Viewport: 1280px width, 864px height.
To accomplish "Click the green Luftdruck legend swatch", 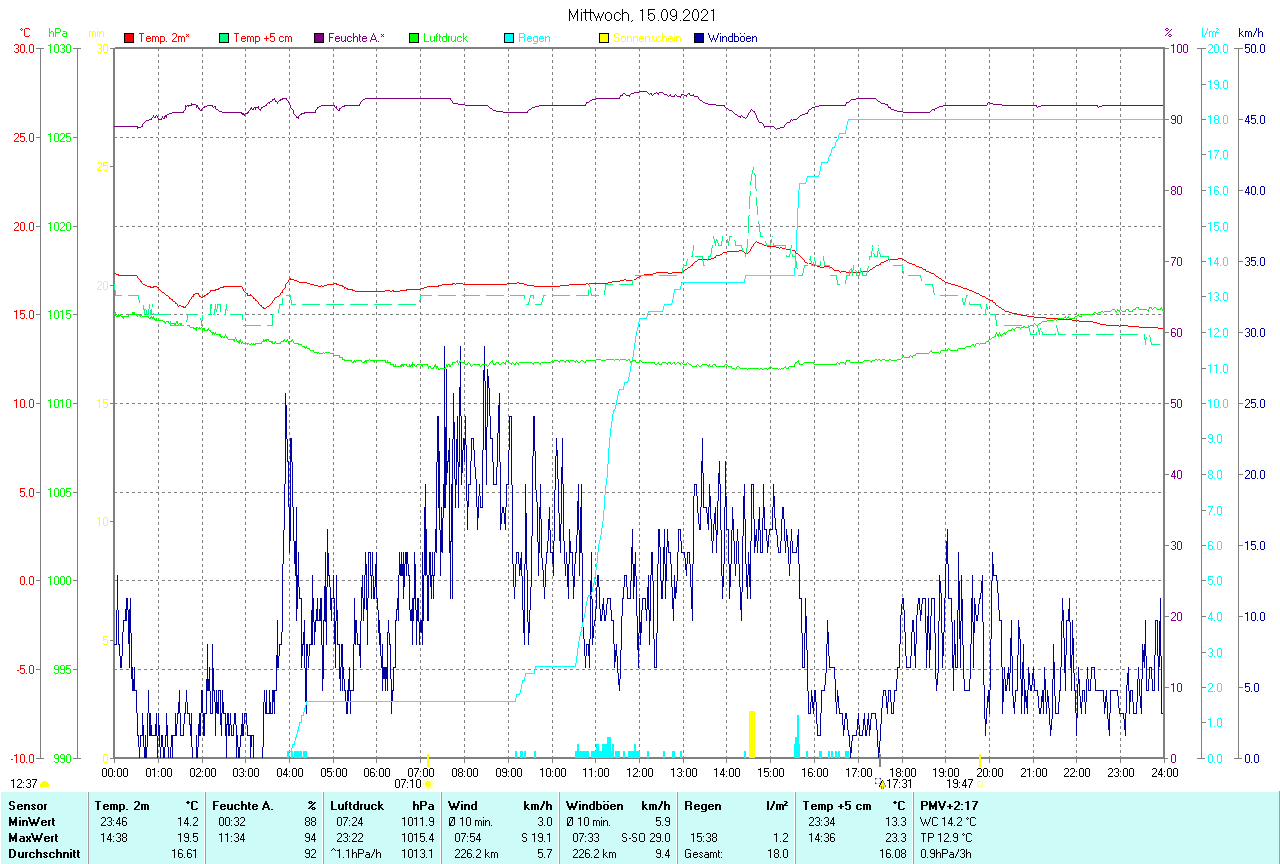I will point(414,38).
